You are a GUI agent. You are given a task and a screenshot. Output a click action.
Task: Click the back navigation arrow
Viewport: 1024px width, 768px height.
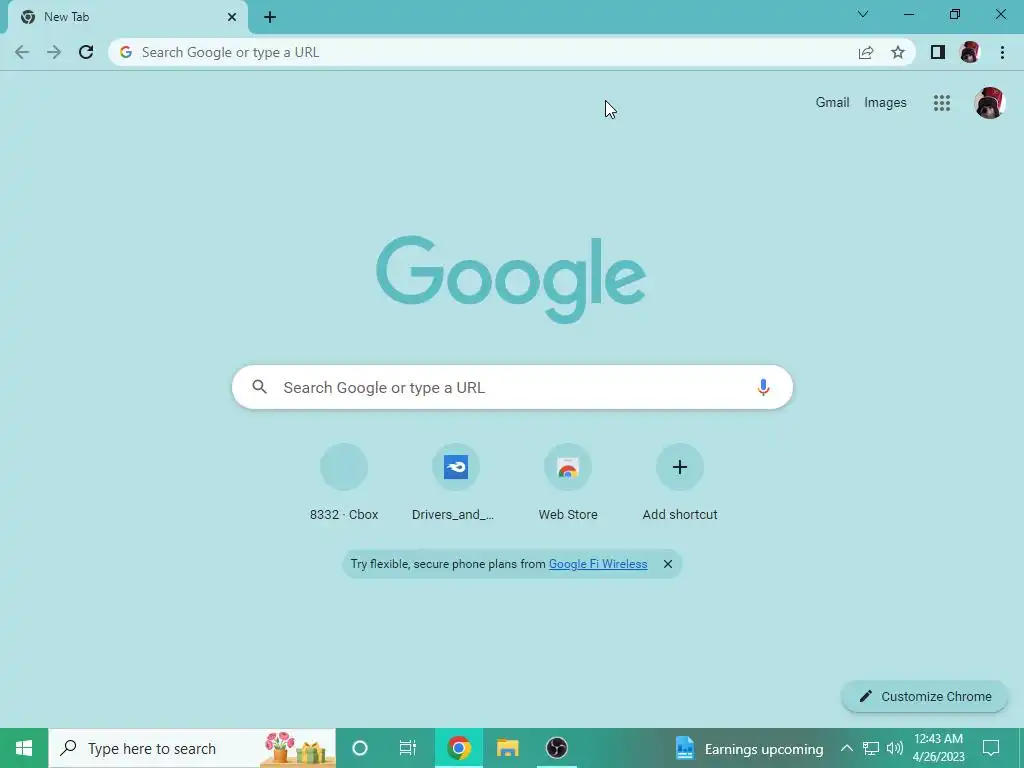click(22, 52)
